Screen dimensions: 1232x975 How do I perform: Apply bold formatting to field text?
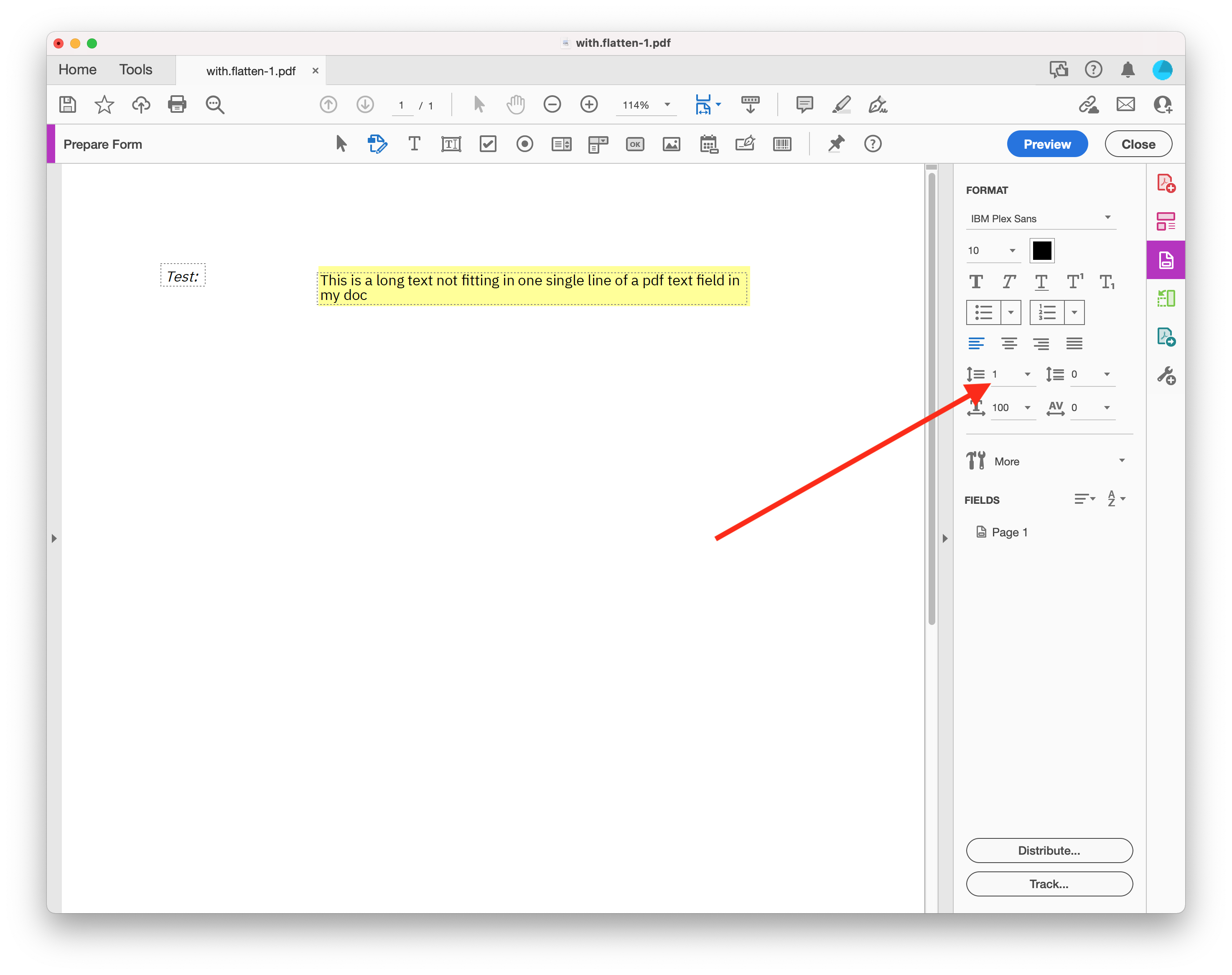pos(976,282)
